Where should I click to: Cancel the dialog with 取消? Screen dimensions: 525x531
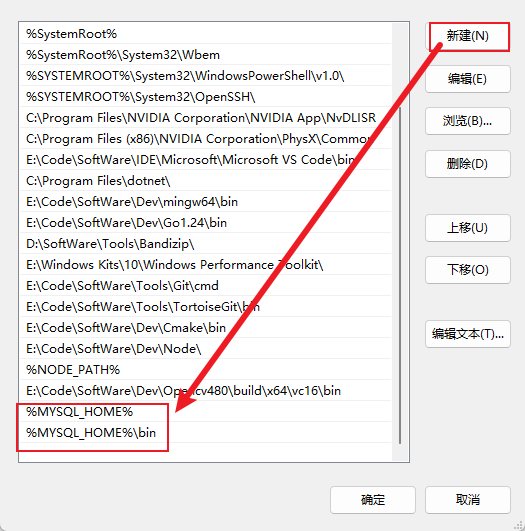tap(468, 500)
